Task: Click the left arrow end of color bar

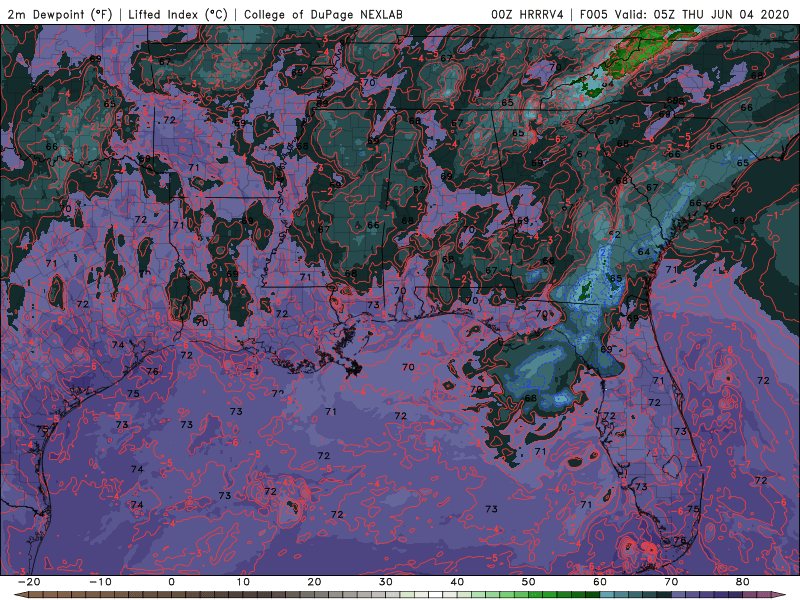Action: coord(21,595)
